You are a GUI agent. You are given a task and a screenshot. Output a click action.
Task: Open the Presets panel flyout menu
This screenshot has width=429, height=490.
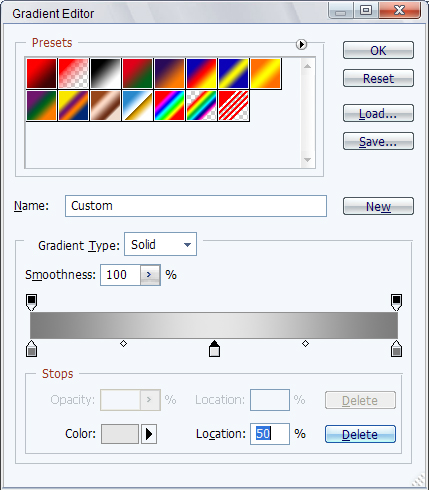tap(301, 44)
